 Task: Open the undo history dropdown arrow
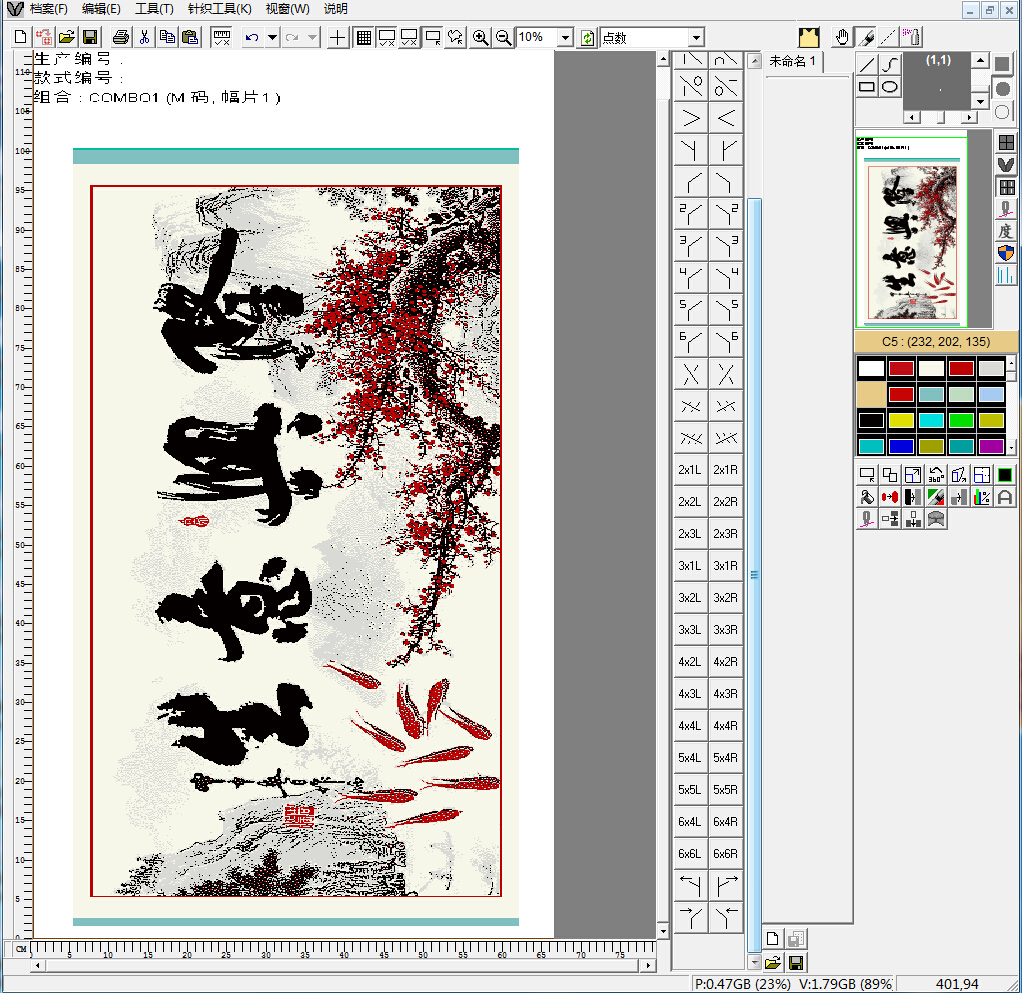pos(272,37)
